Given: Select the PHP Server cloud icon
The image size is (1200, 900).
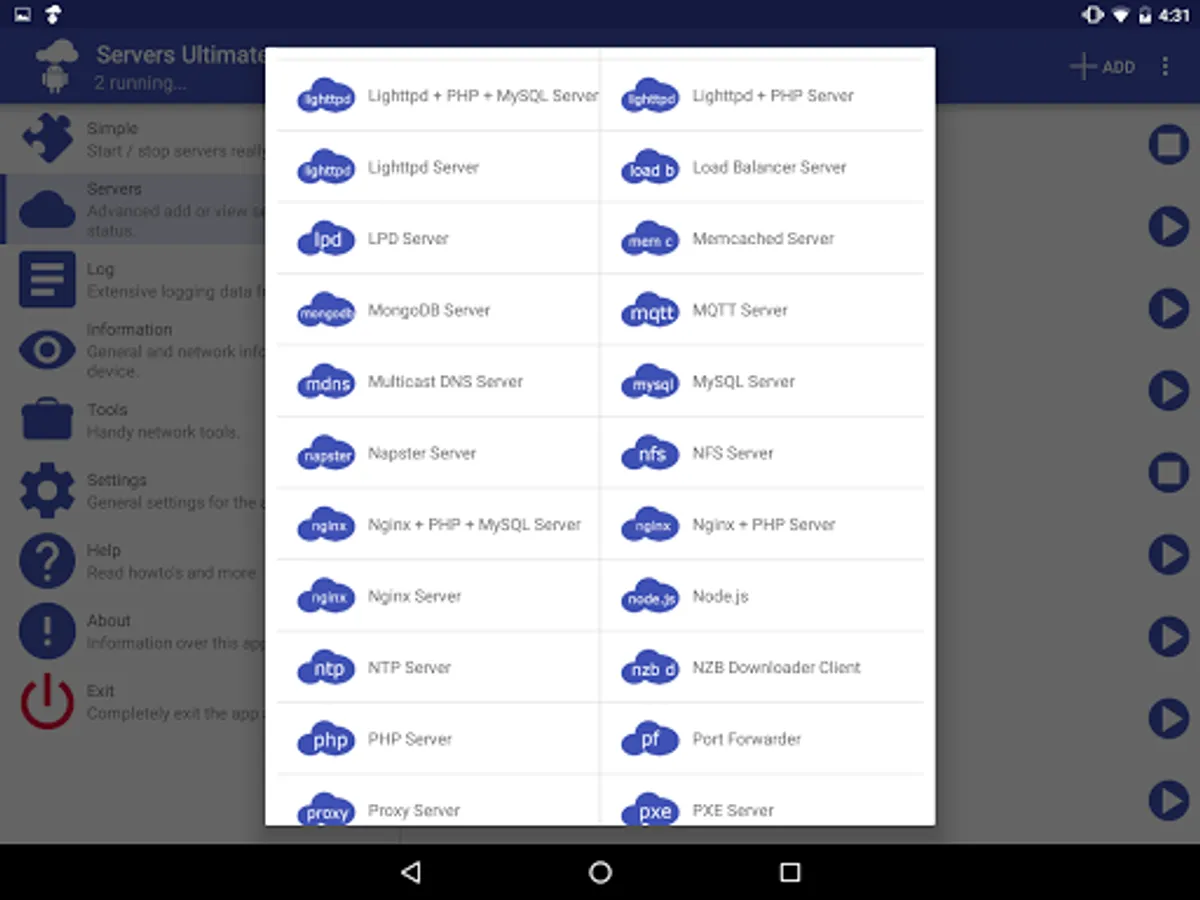Looking at the screenshot, I should point(327,739).
